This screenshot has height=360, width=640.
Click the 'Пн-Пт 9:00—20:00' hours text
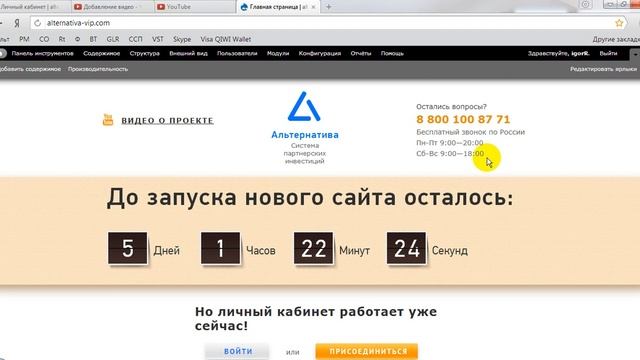pos(450,142)
